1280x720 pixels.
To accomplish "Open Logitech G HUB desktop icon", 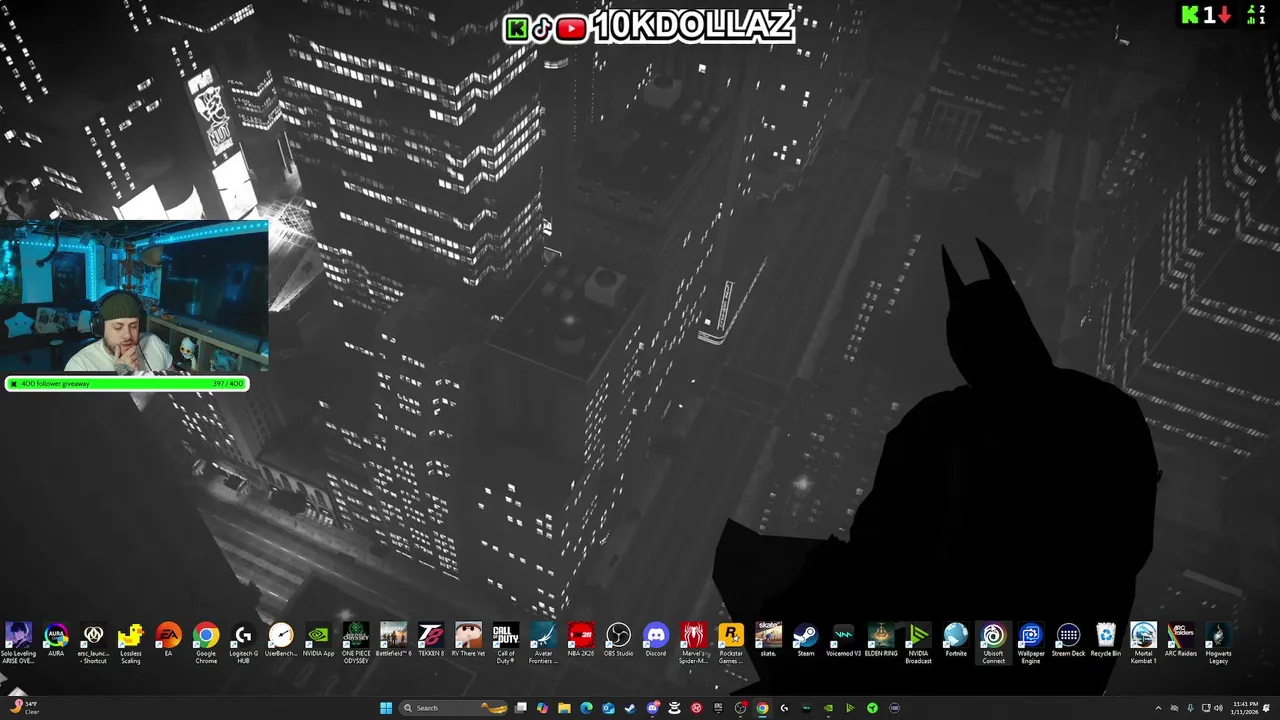I will (x=243, y=643).
